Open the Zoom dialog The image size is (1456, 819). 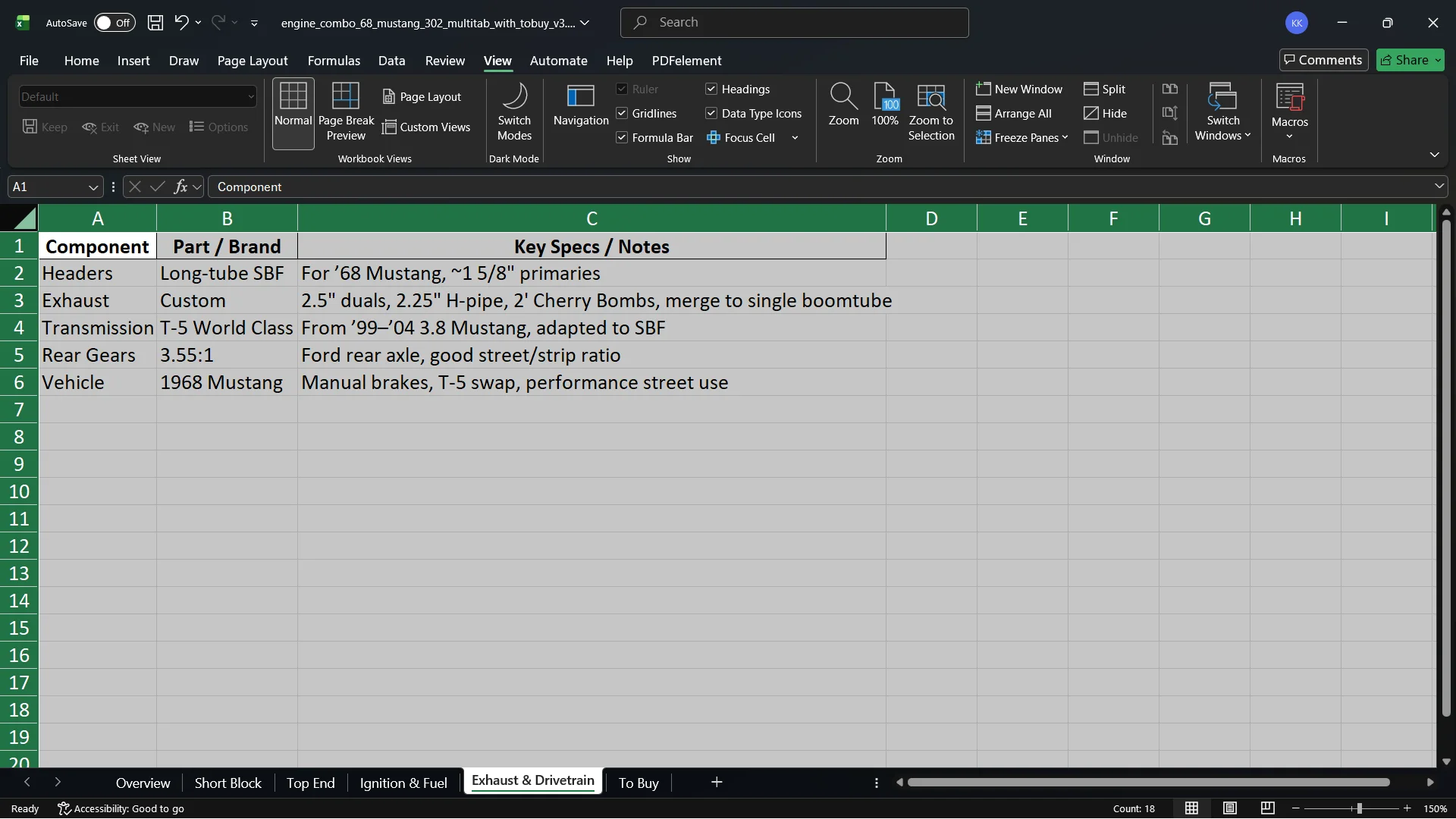coord(843,105)
